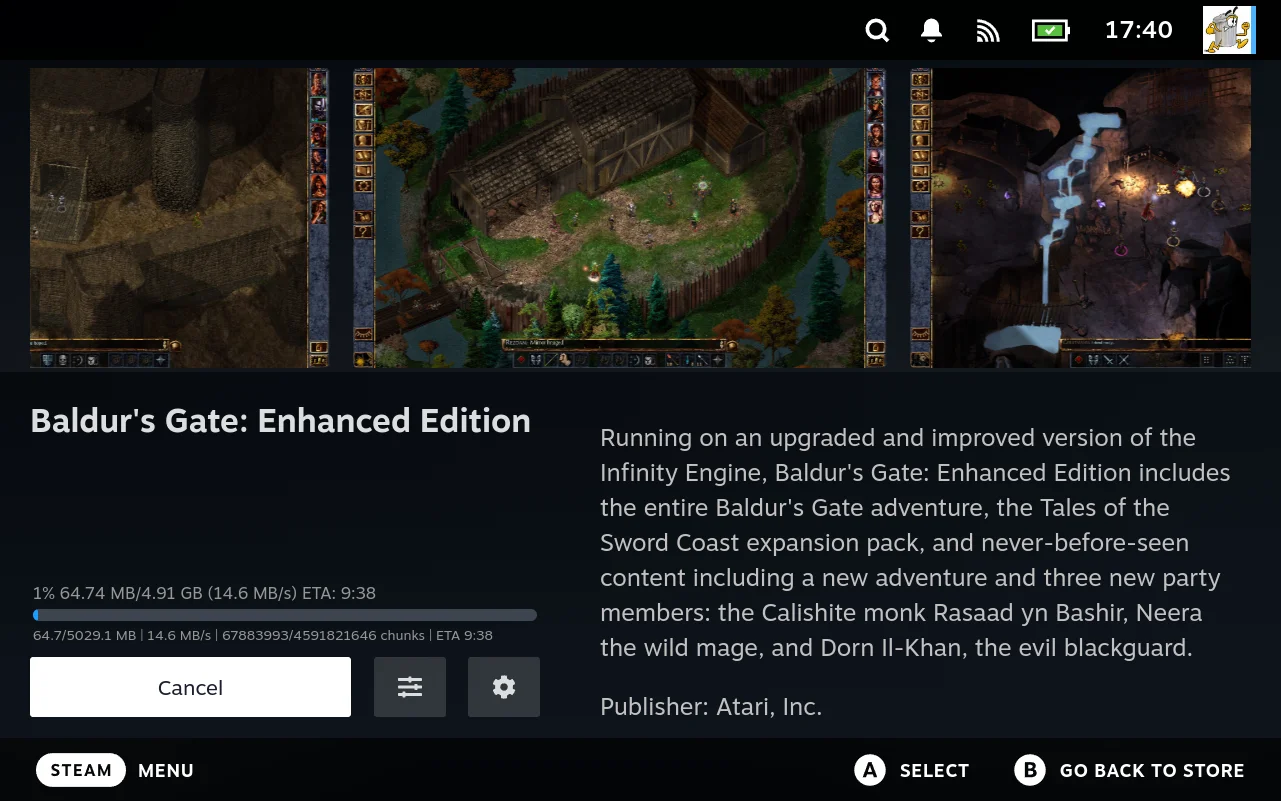Click the download progress bar
The image size is (1281, 801).
[285, 615]
